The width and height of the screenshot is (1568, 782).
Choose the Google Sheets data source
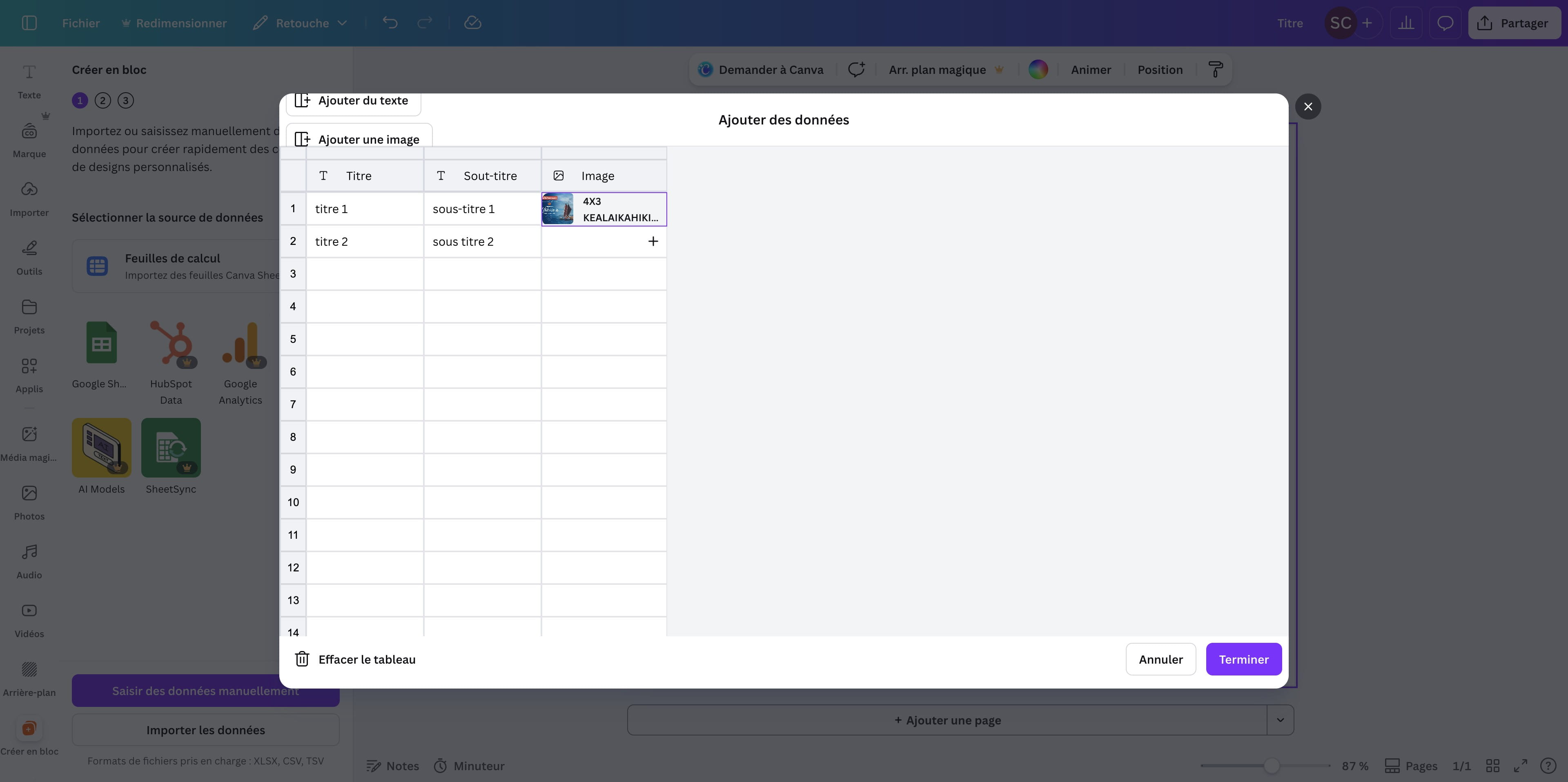coord(101,355)
